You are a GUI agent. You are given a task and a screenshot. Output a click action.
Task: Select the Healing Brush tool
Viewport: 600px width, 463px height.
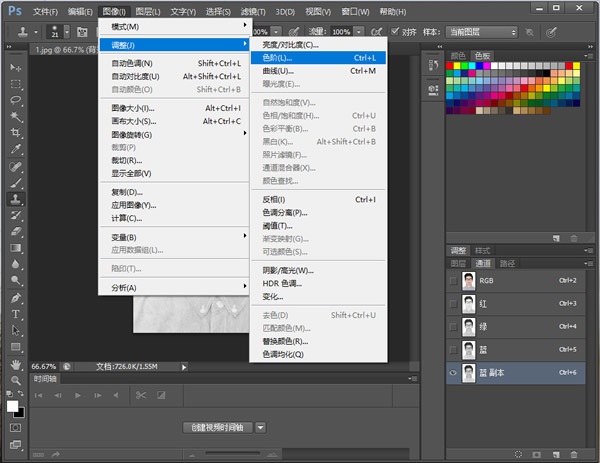pos(16,167)
